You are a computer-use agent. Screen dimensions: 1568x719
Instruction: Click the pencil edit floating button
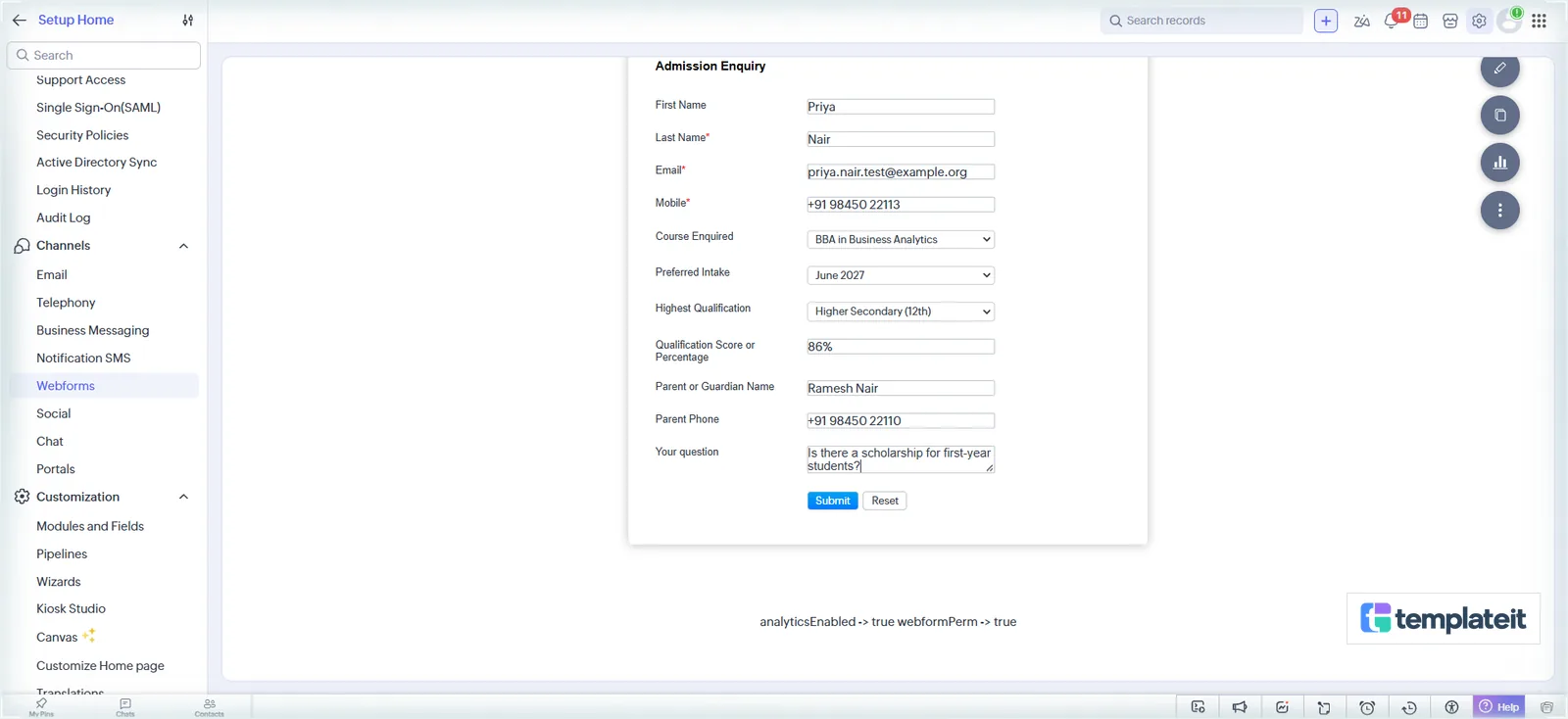[x=1499, y=68]
